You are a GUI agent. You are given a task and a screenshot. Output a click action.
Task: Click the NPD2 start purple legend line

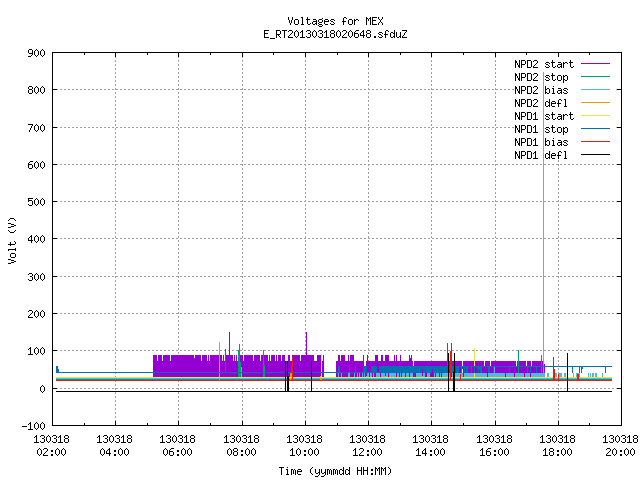coord(595,64)
